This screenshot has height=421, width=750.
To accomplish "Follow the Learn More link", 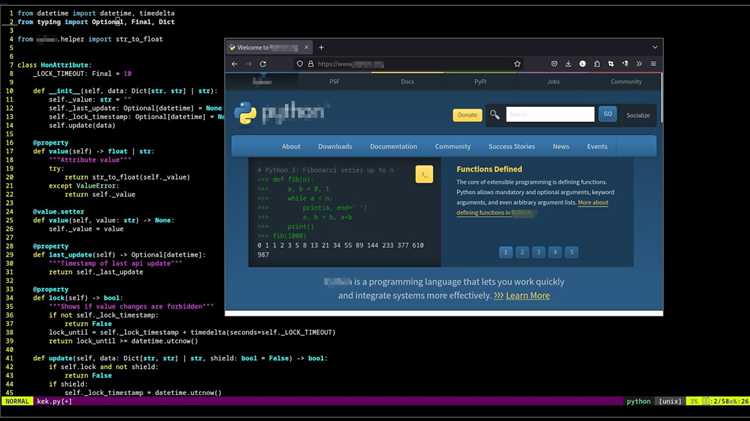I will (528, 296).
